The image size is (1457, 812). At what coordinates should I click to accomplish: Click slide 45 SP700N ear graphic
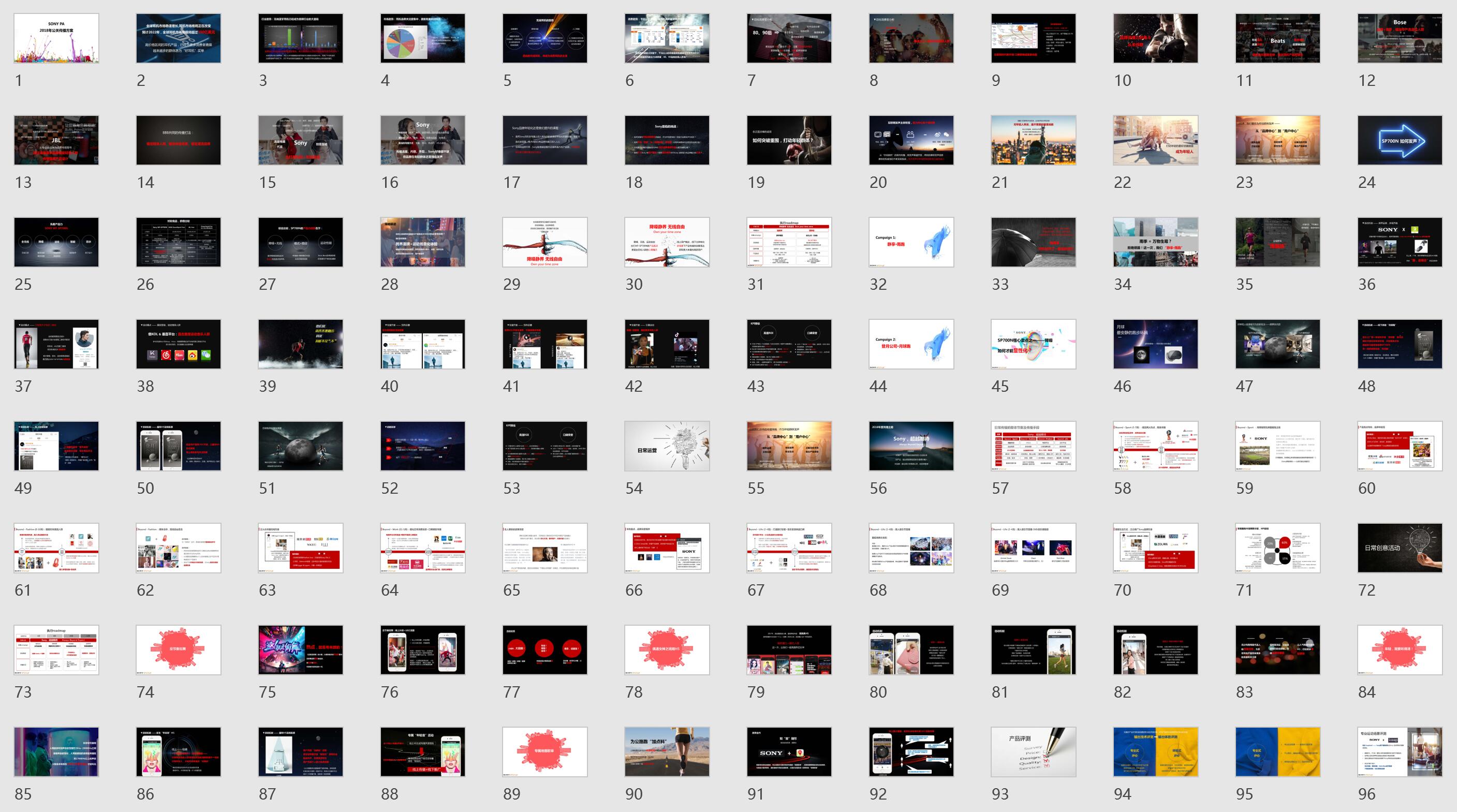[x=1034, y=344]
